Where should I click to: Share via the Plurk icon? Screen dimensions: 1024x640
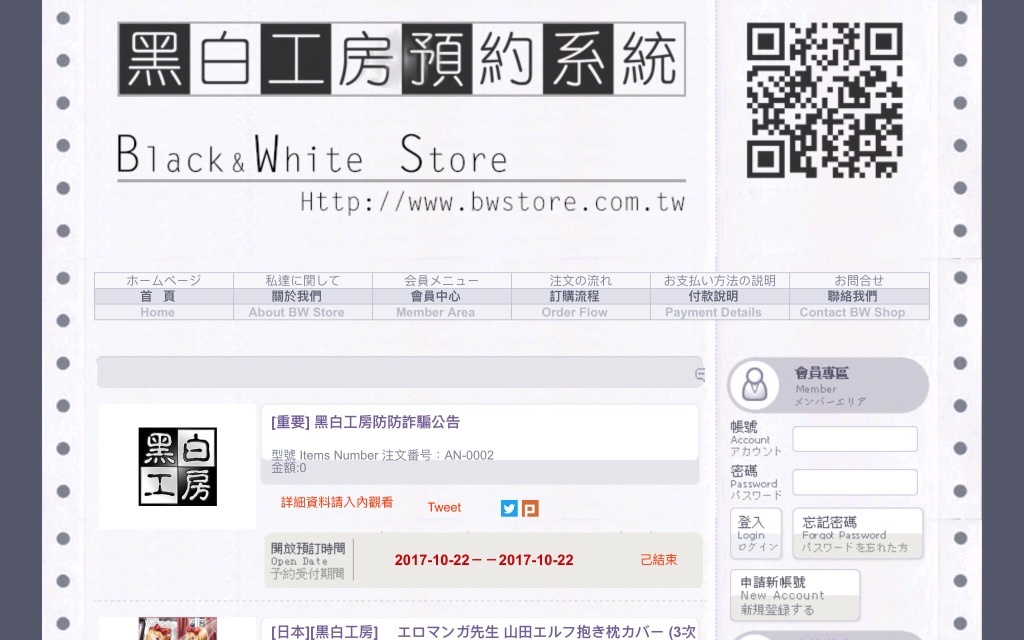[530, 508]
